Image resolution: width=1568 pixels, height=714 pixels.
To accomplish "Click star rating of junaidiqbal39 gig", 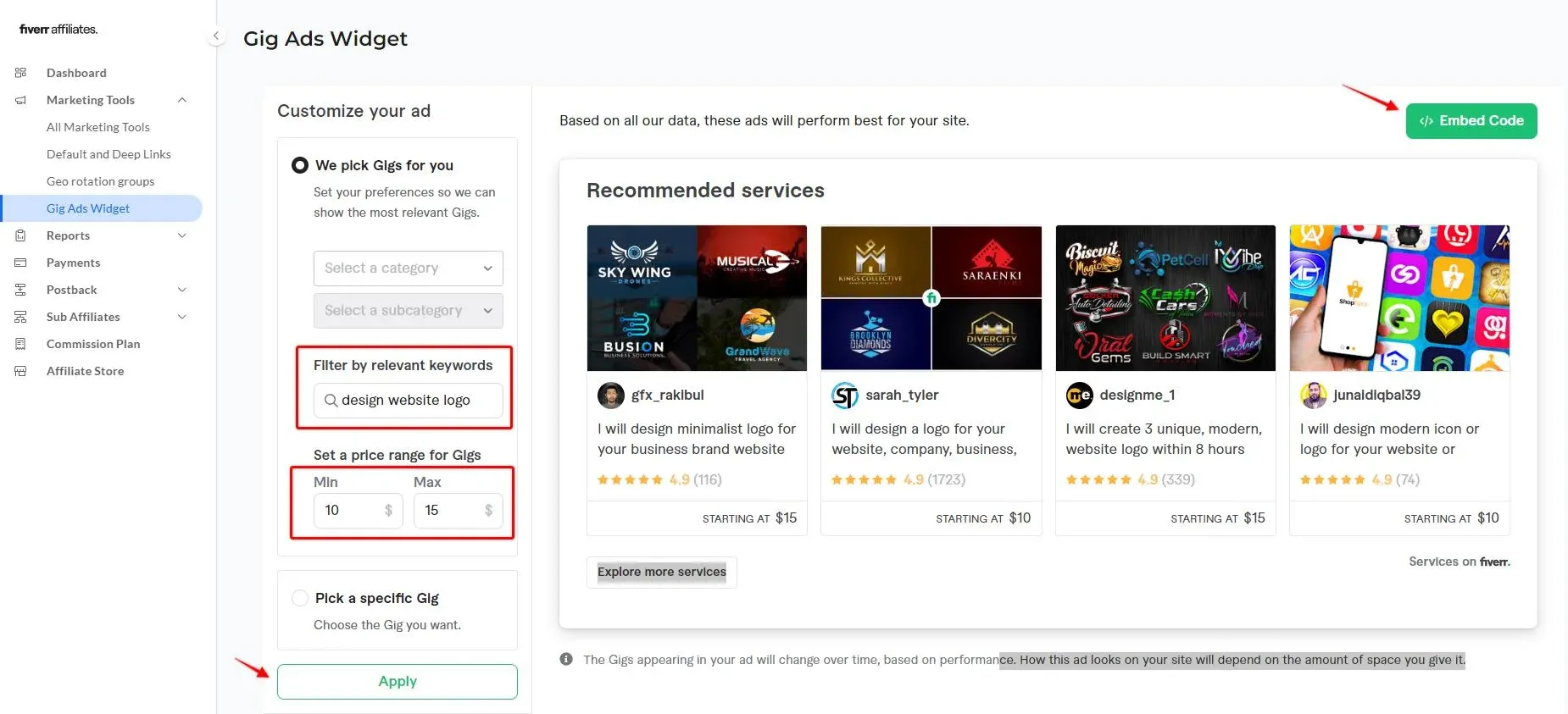I will click(1332, 479).
